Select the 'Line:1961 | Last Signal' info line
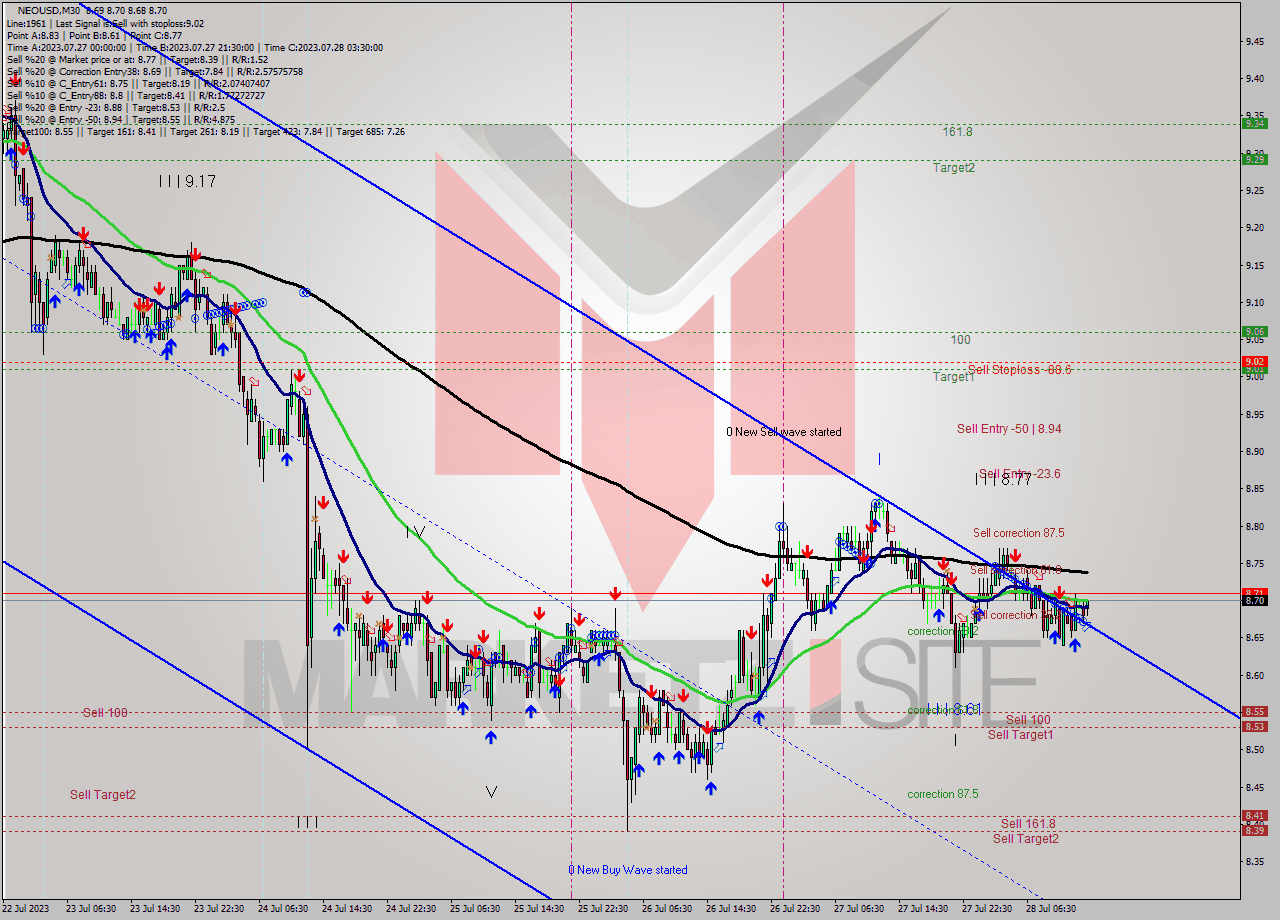This screenshot has width=1280, height=920. (x=105, y=23)
